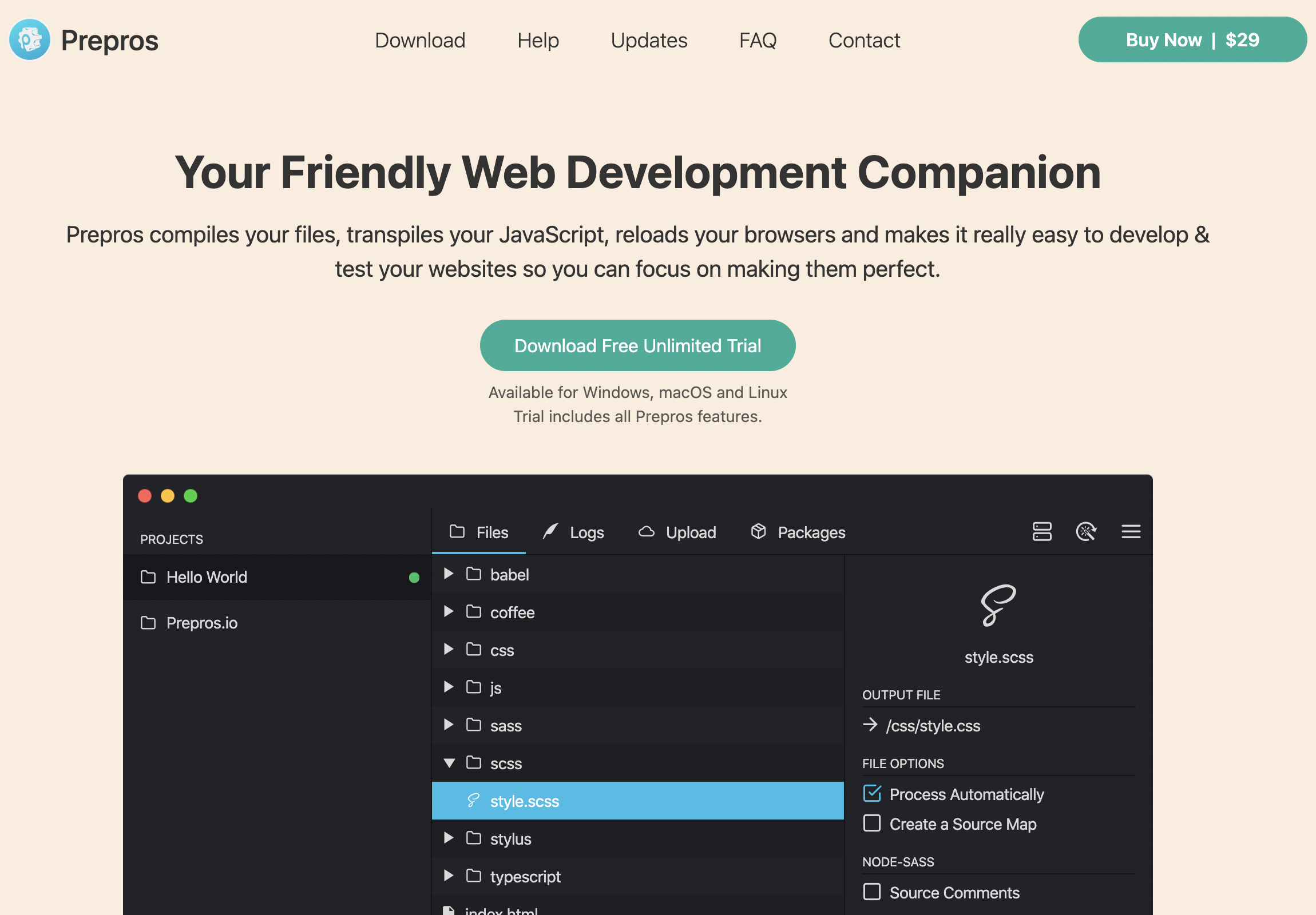
Task: Collapse the scss folder arrow
Action: coord(449,763)
